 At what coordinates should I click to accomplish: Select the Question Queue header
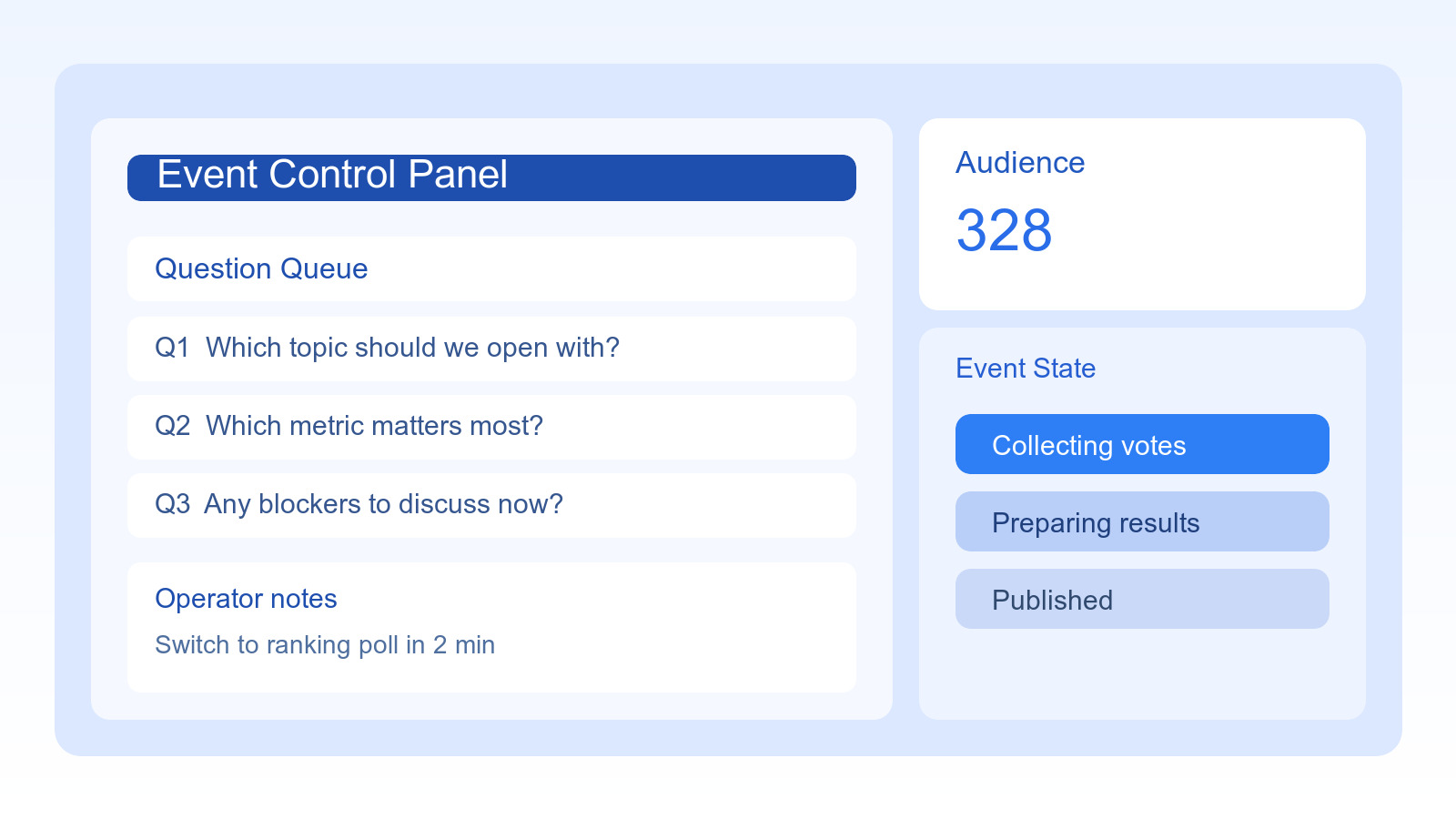[261, 269]
